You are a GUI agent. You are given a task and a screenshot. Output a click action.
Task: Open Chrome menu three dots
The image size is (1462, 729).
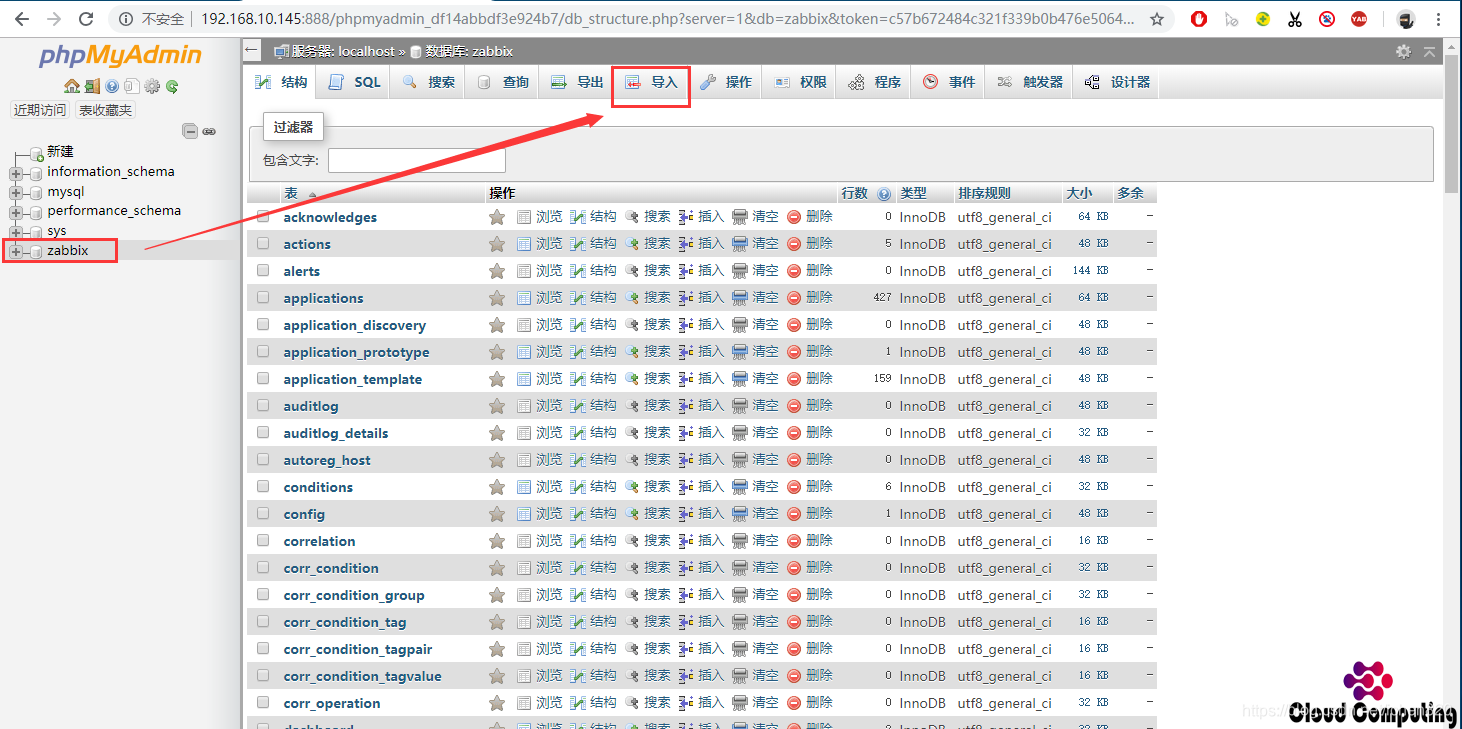click(1439, 19)
